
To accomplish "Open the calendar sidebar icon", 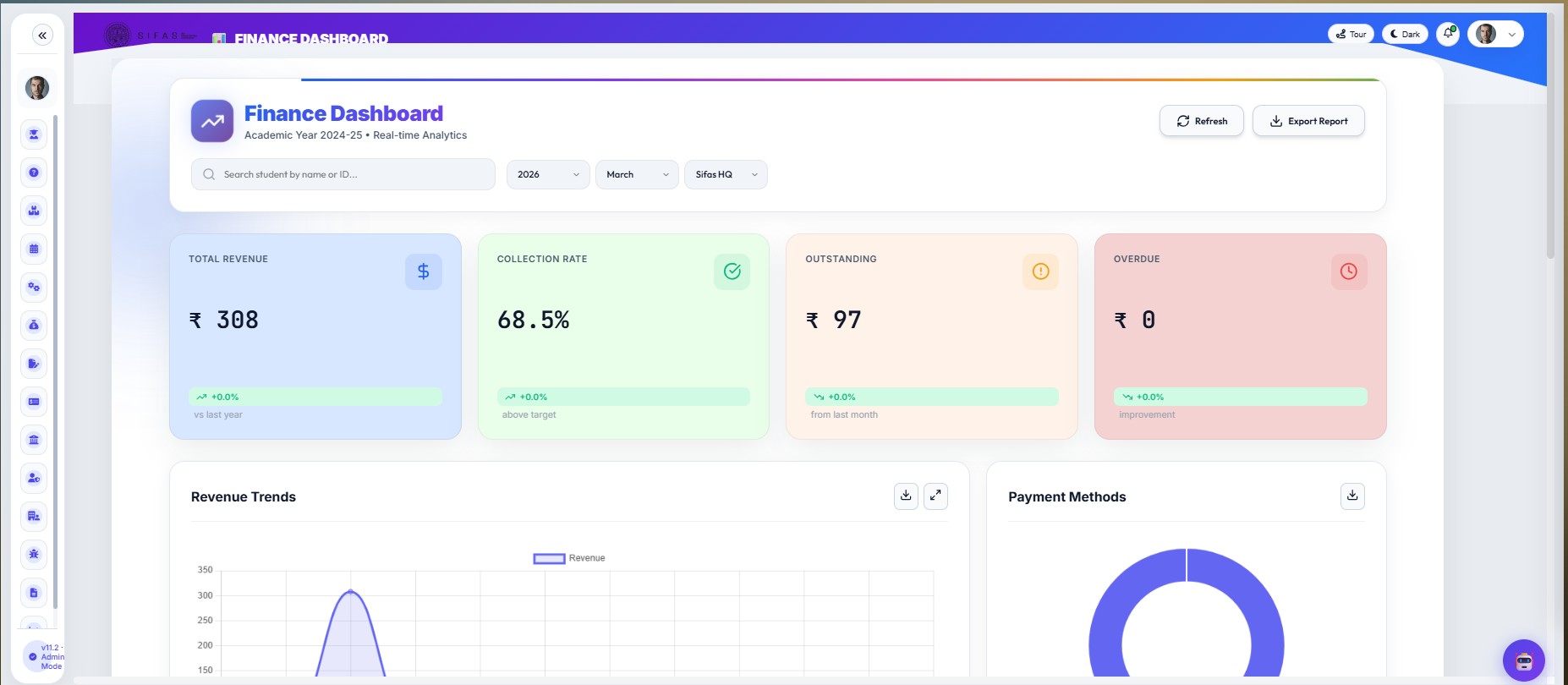I will coord(34,249).
